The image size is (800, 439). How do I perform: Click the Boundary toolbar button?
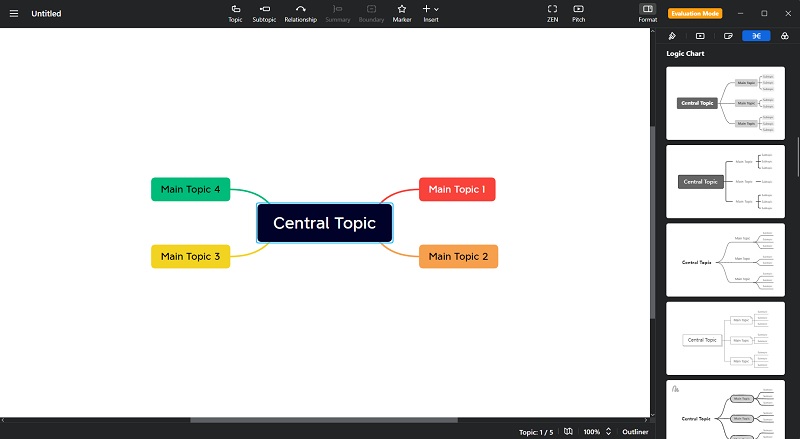371,14
